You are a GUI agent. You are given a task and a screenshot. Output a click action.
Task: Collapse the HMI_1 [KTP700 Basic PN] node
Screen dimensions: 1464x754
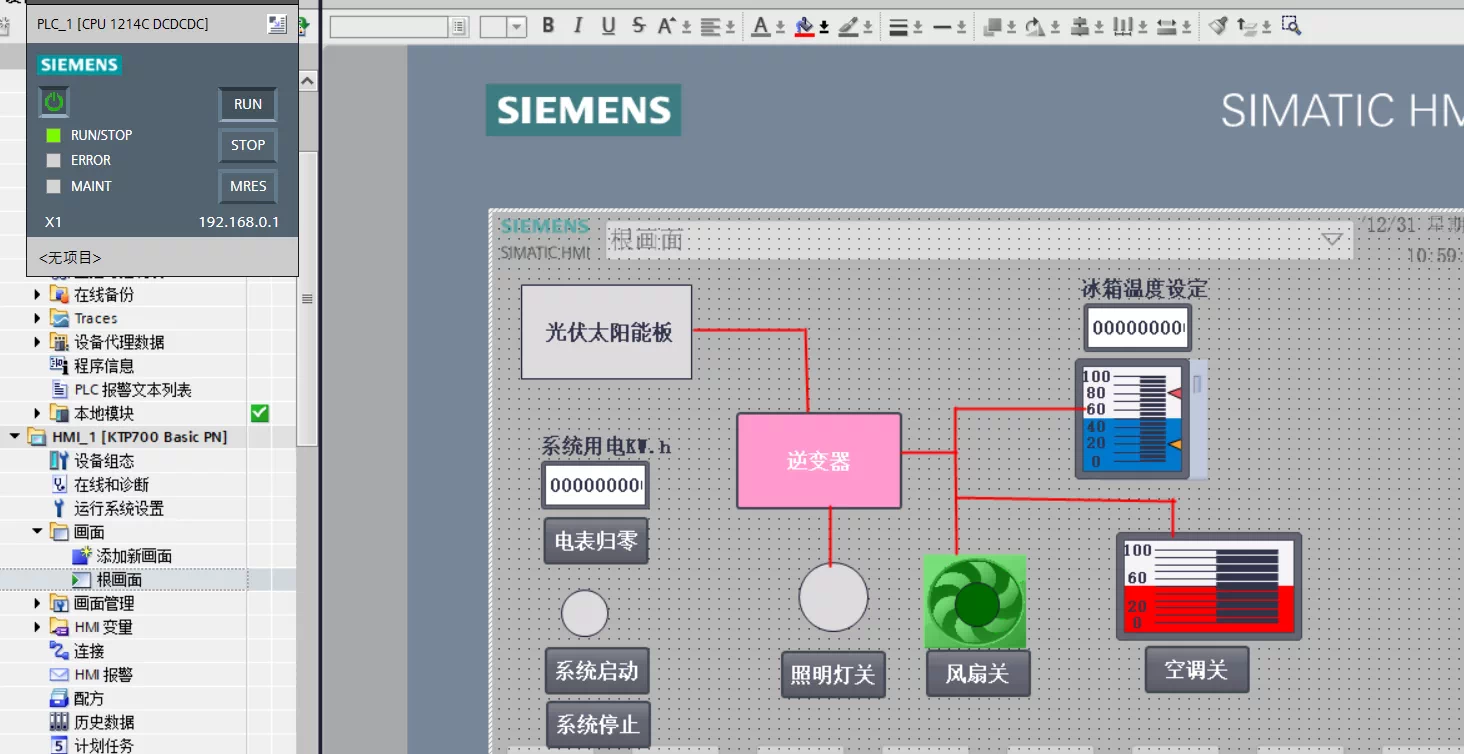(14, 437)
